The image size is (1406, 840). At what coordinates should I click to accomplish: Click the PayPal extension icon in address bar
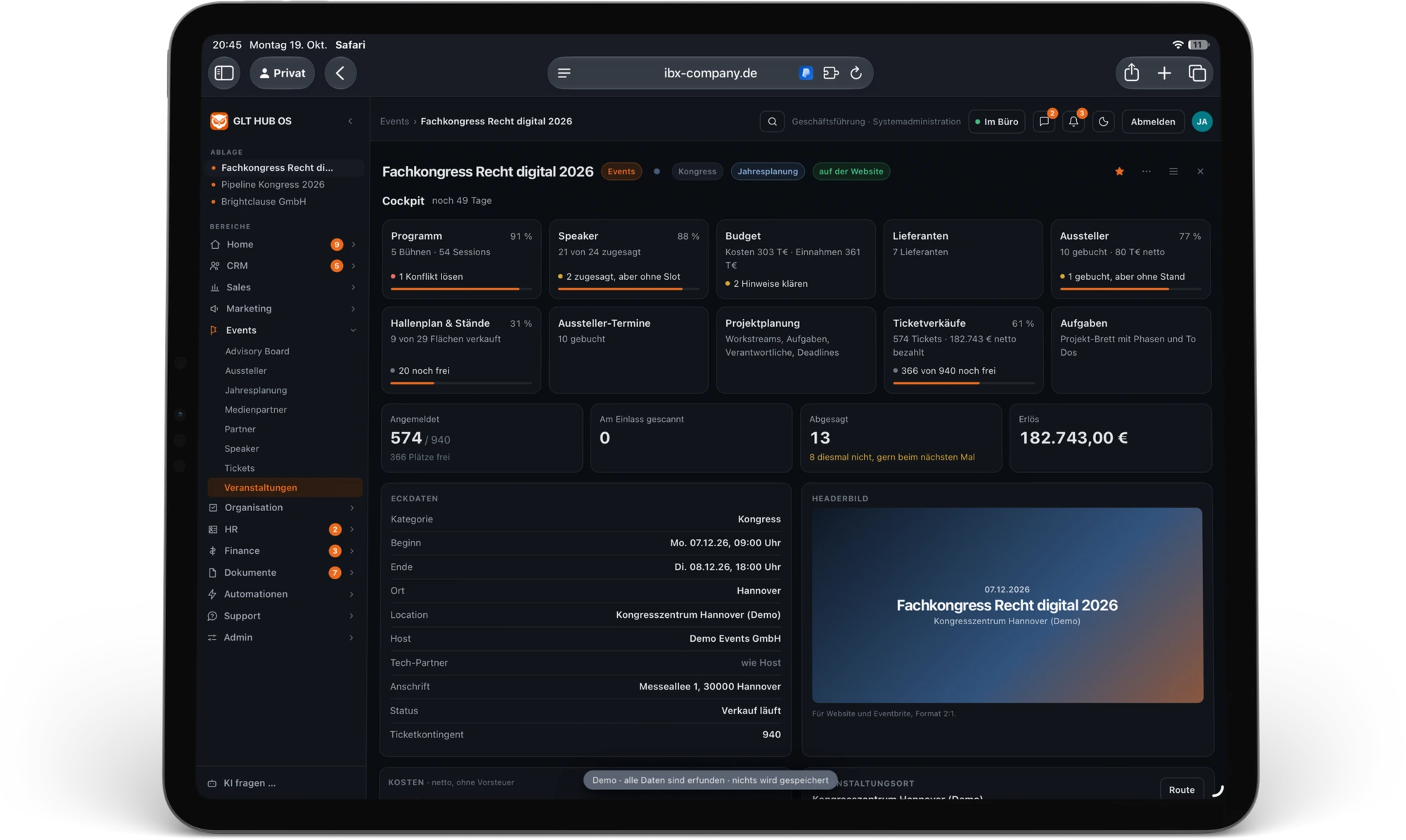[x=806, y=73]
